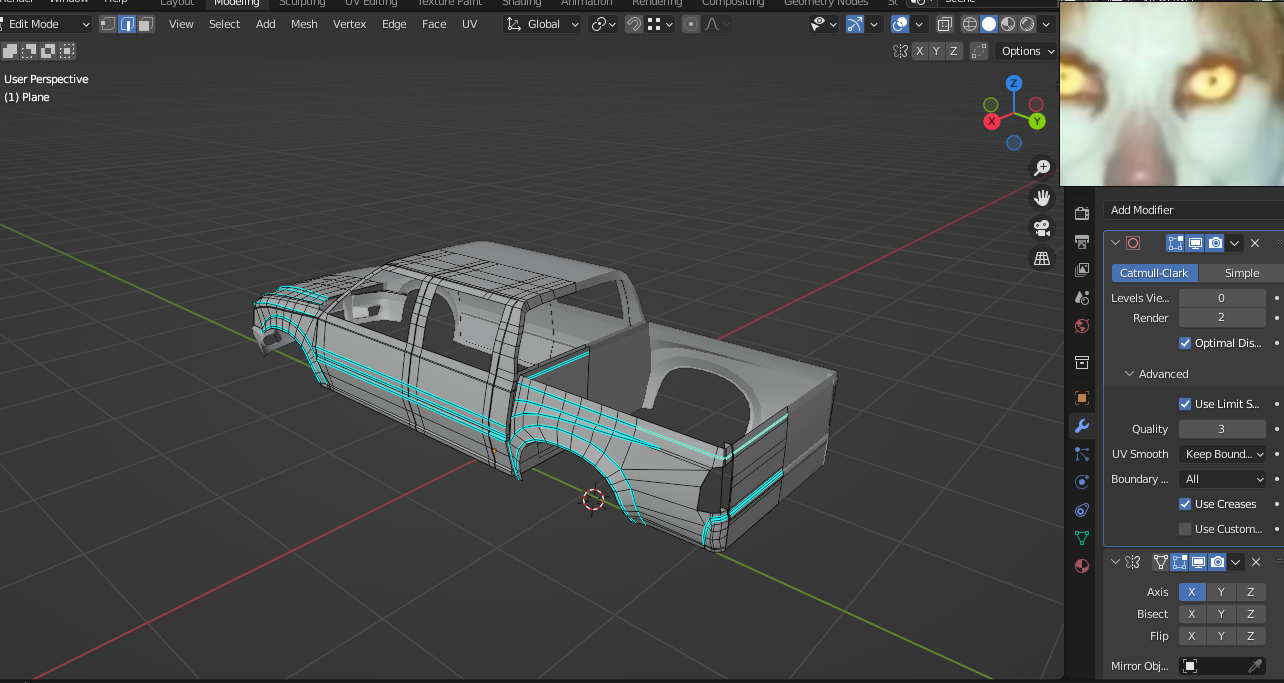The width and height of the screenshot is (1284, 683).
Task: Uncheck Use Limit Surface checkbox
Action: (1186, 404)
